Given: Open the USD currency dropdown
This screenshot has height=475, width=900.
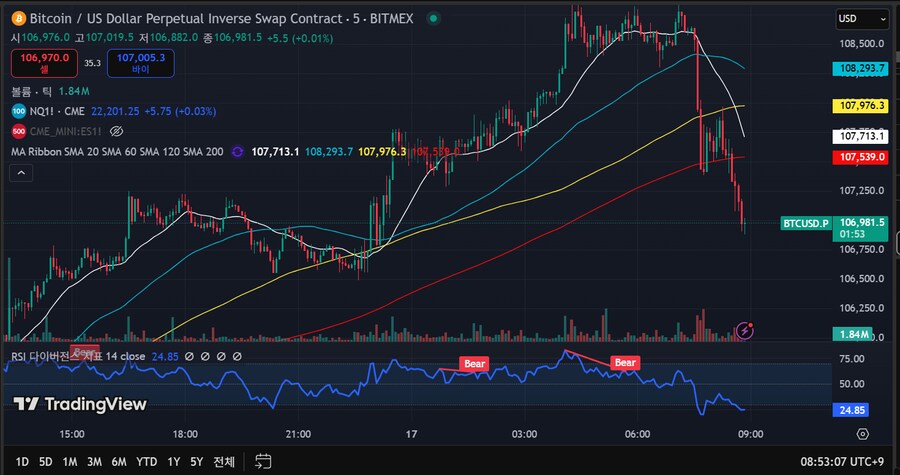Looking at the screenshot, I should [x=863, y=19].
